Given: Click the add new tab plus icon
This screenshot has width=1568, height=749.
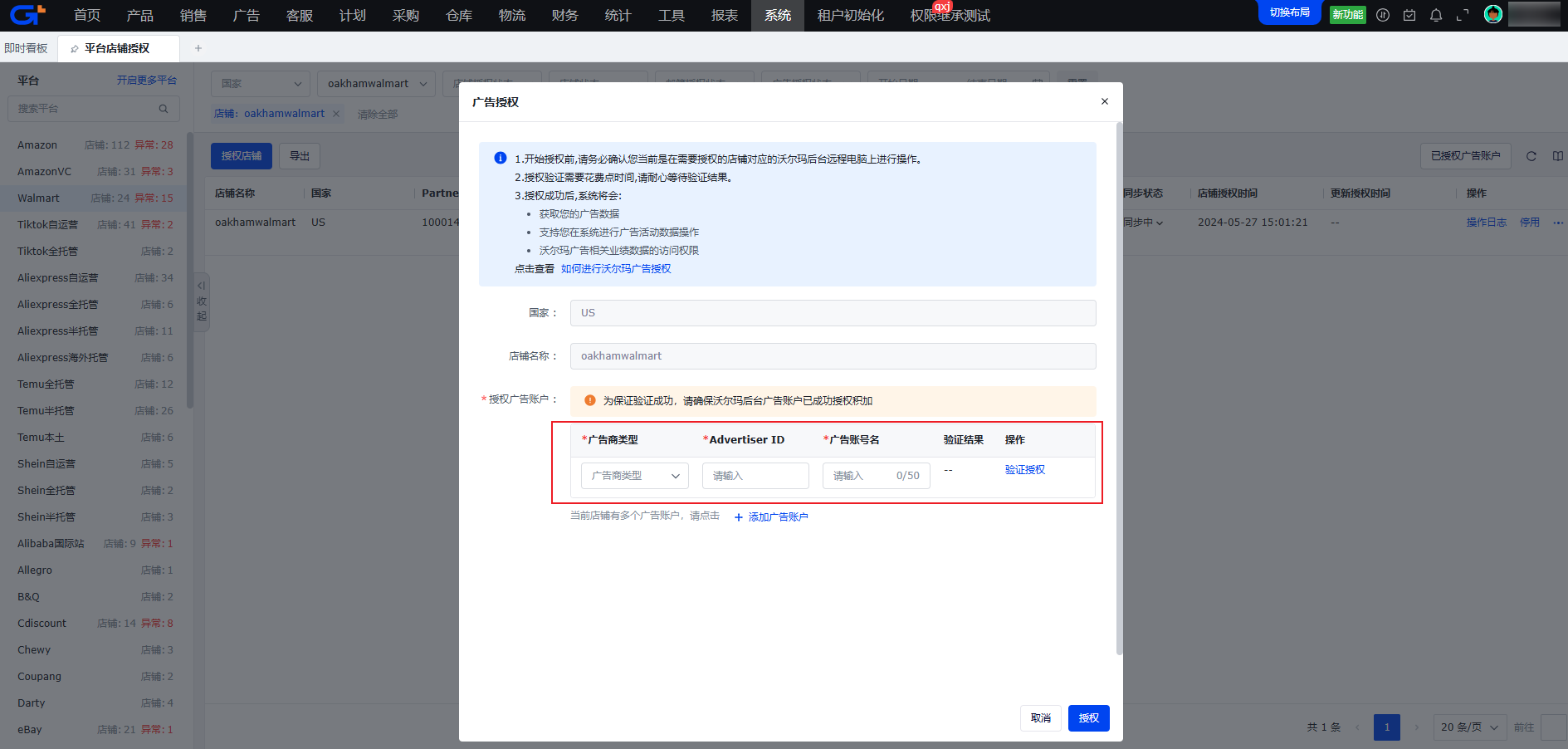Looking at the screenshot, I should 198,48.
